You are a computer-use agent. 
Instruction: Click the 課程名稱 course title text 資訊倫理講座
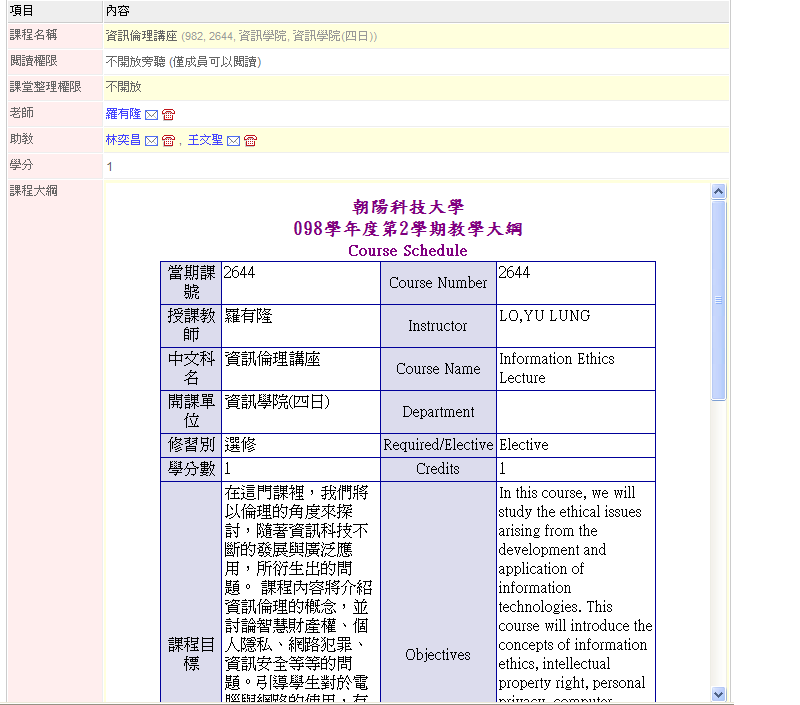(141, 36)
